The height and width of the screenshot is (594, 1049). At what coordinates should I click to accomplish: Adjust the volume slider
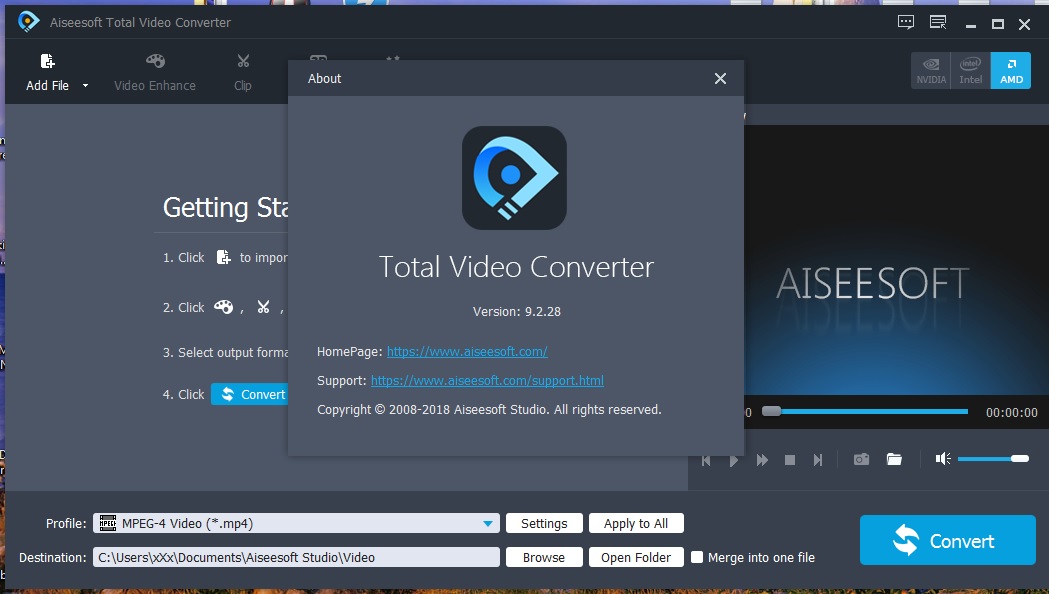(x=993, y=458)
